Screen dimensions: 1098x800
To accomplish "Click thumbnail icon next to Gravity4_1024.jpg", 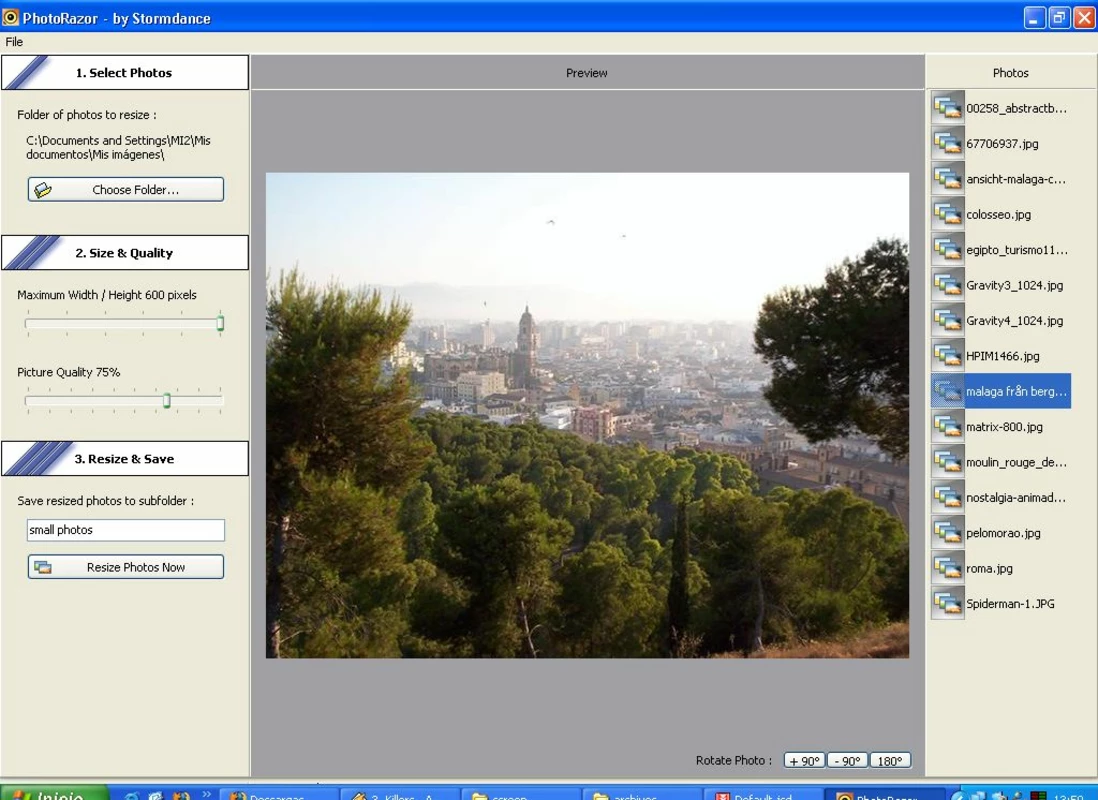I will pyautogui.click(x=947, y=320).
